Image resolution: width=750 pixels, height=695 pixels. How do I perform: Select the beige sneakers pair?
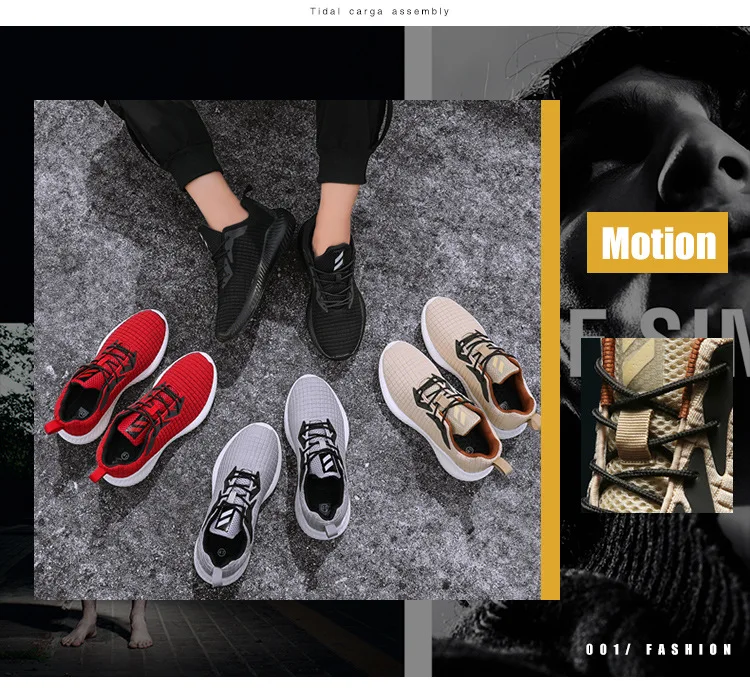(459, 387)
